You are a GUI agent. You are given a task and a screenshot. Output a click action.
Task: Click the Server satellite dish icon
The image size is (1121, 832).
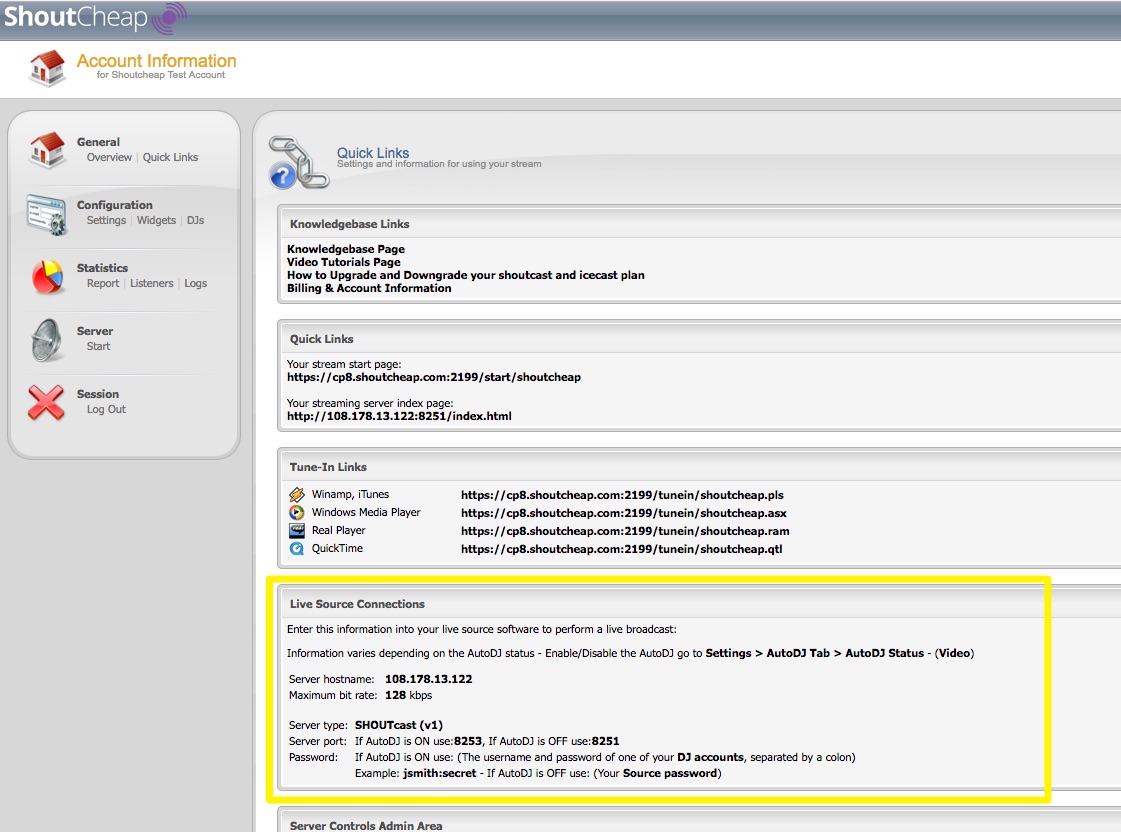(47, 340)
